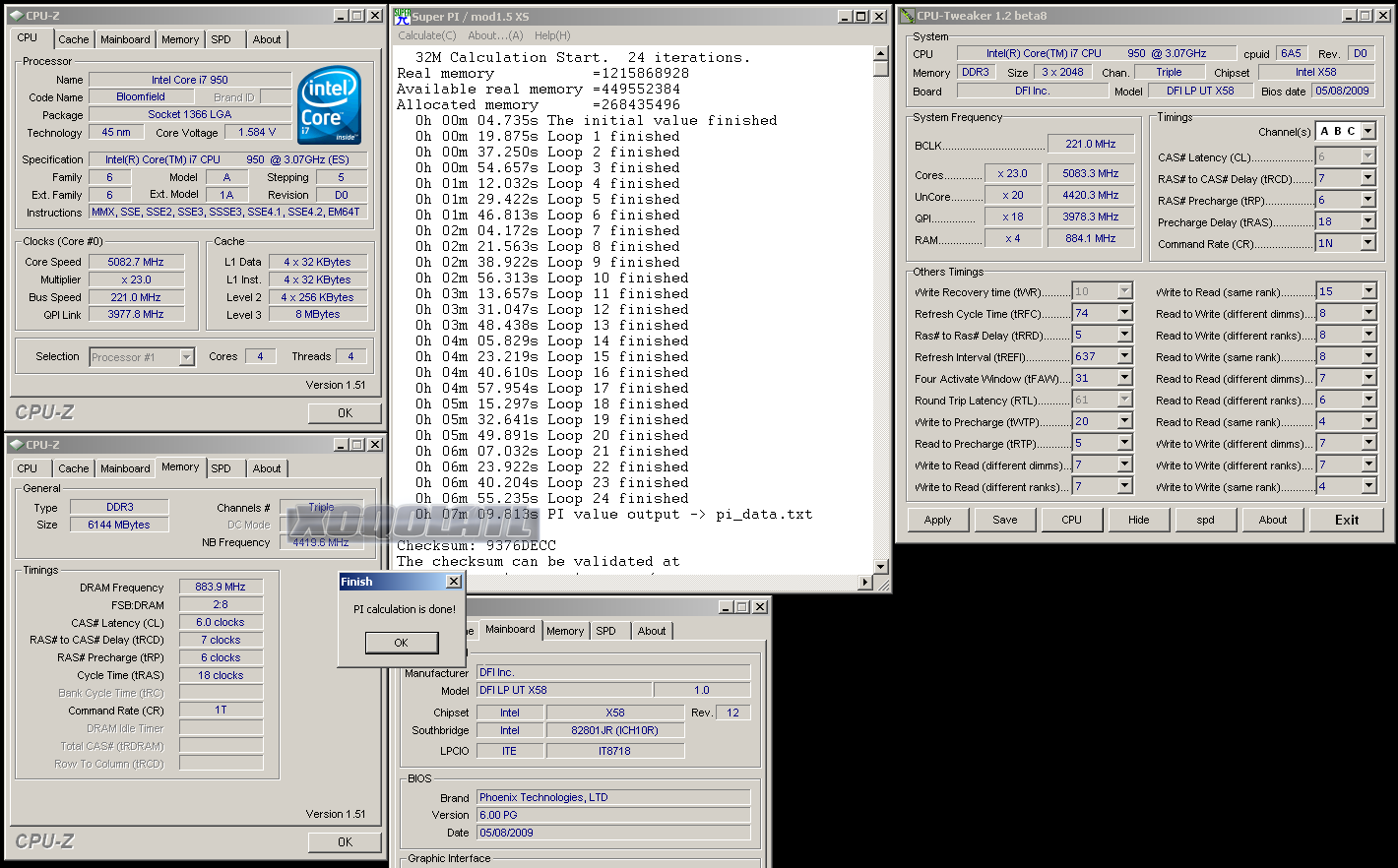Click the About button in CPU-Tweaker
Viewport: 1398px width, 868px height.
point(1273,520)
